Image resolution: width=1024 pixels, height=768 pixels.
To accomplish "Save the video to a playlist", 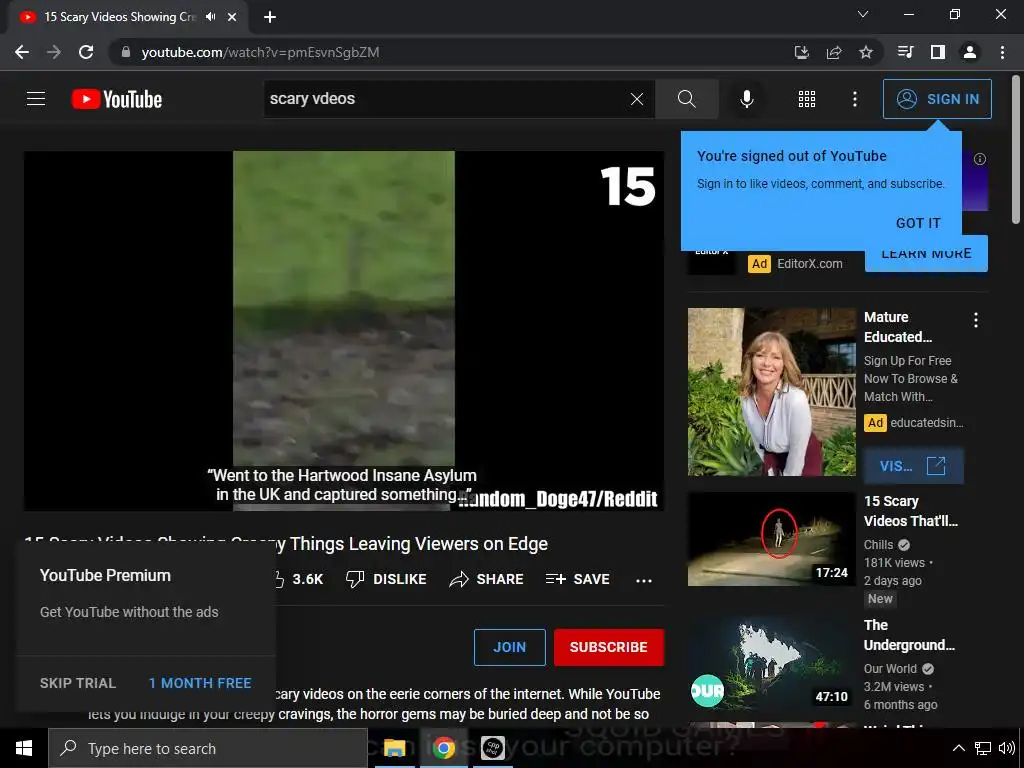I will 577,579.
